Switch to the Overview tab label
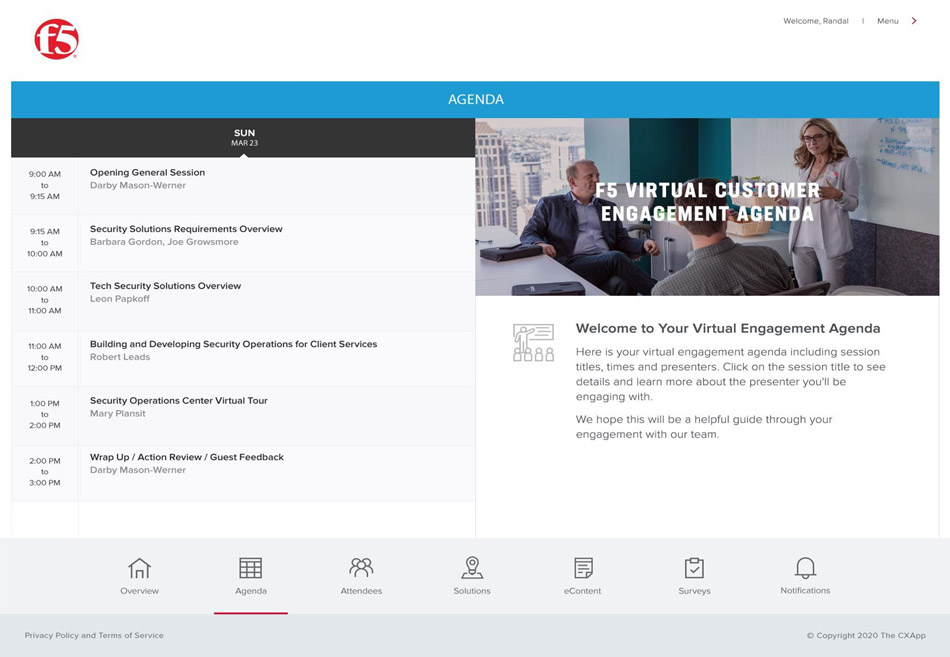Viewport: 950px width, 657px height. 139,591
